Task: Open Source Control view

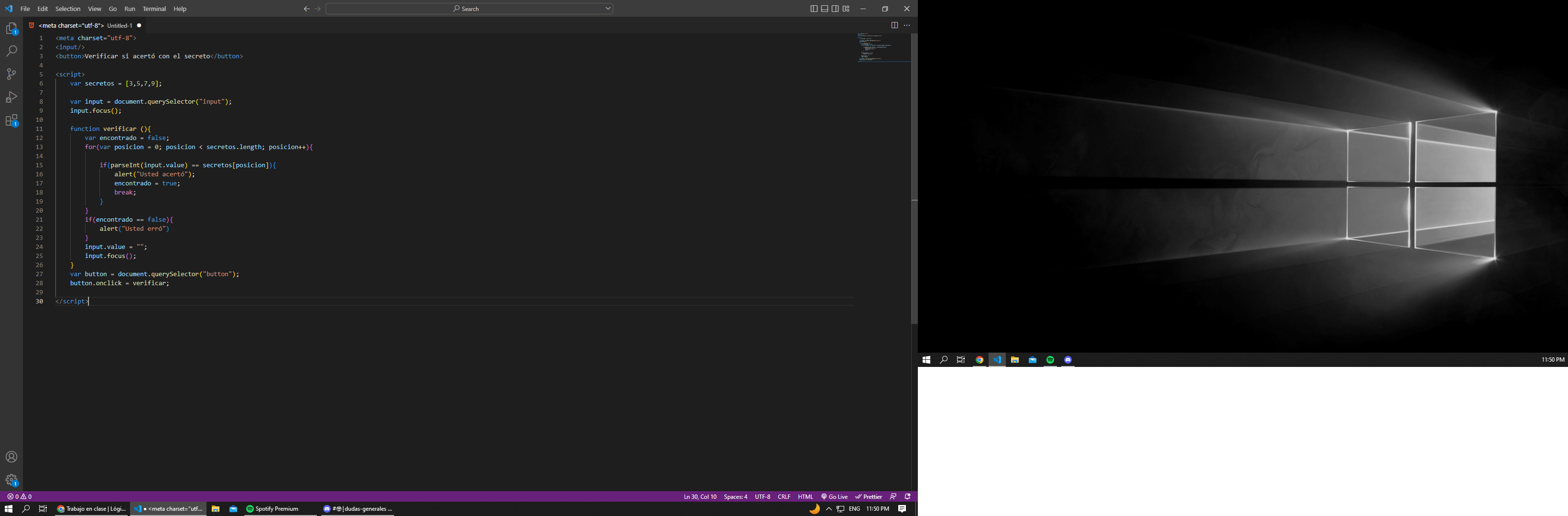Action: pyautogui.click(x=11, y=74)
